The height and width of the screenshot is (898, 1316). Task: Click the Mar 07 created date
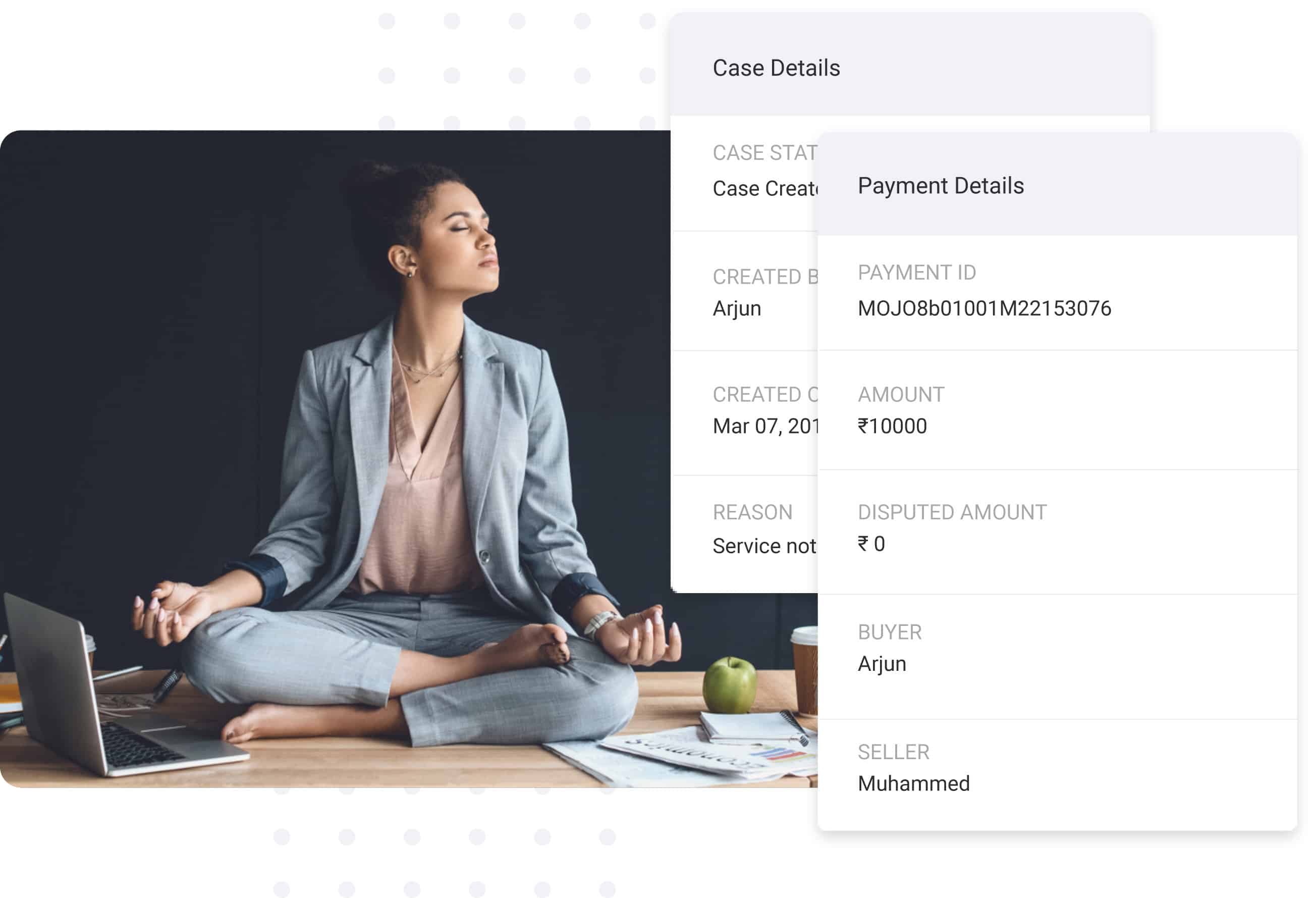tap(764, 426)
